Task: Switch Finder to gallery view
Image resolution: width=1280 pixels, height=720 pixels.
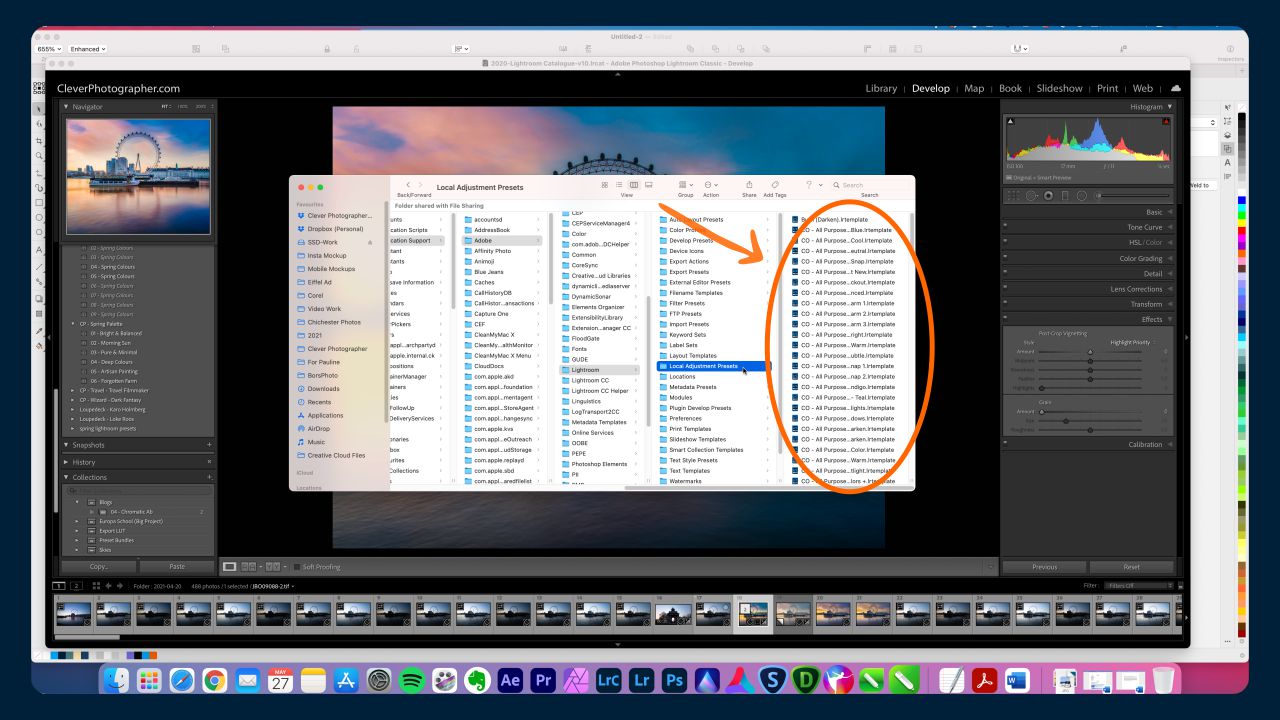Action: [x=648, y=185]
